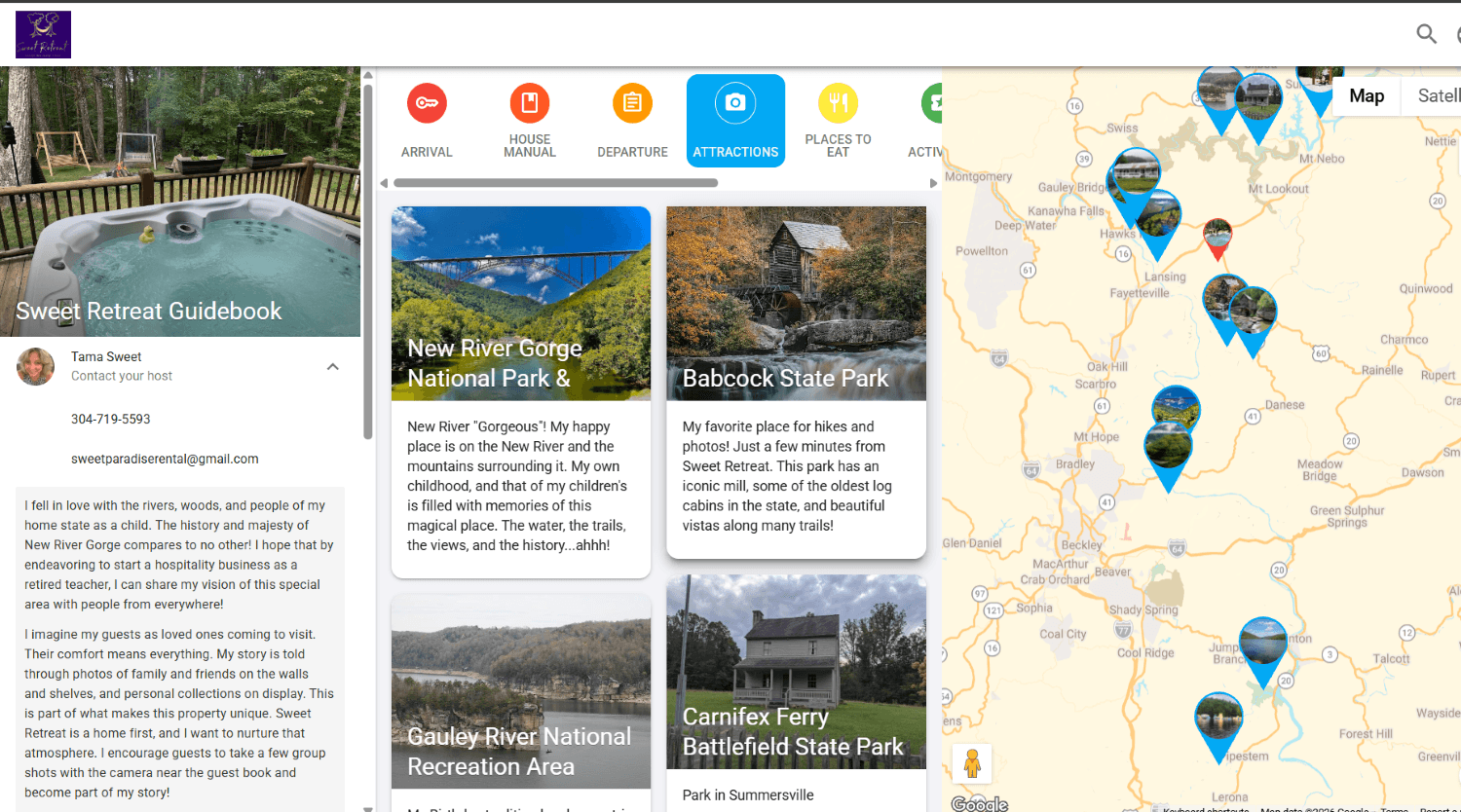
Task: Click the Beckley label on the map
Action: click(1081, 545)
